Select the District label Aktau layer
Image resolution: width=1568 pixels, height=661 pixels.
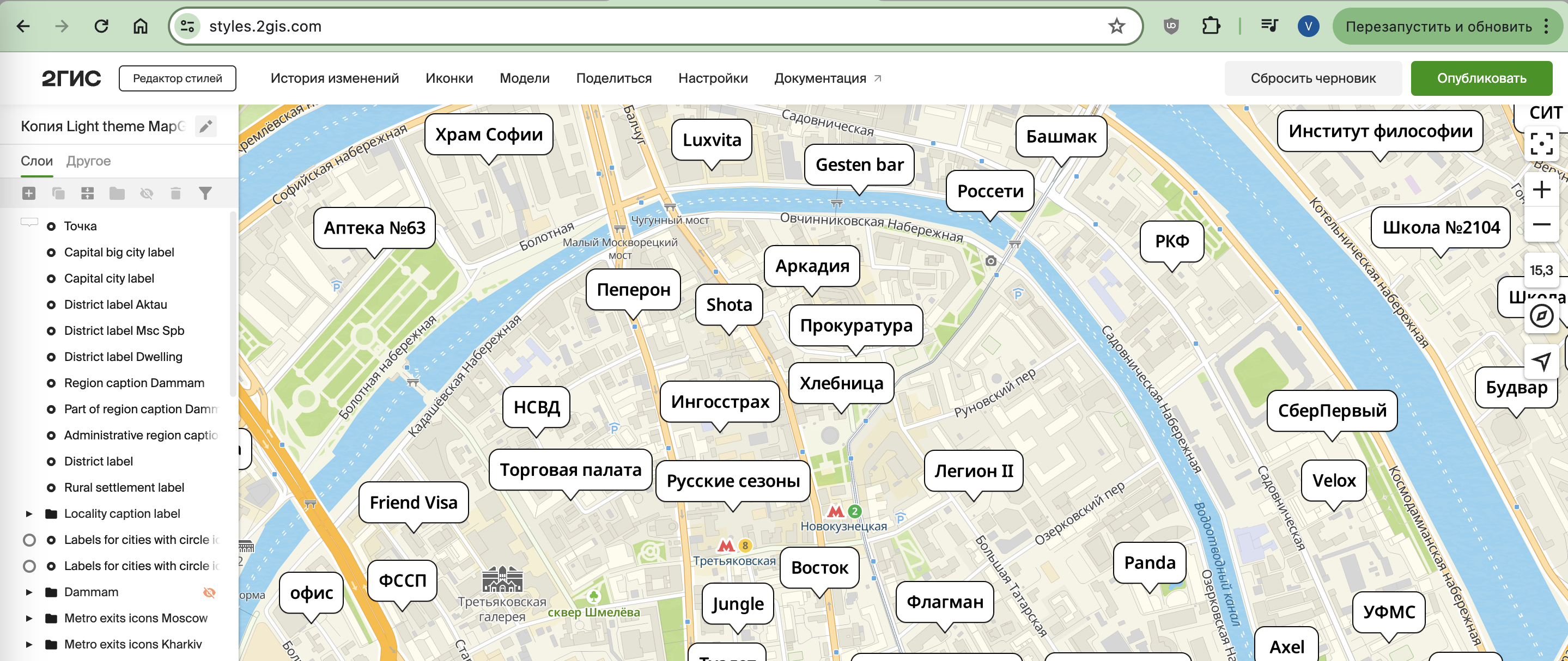pos(115,305)
